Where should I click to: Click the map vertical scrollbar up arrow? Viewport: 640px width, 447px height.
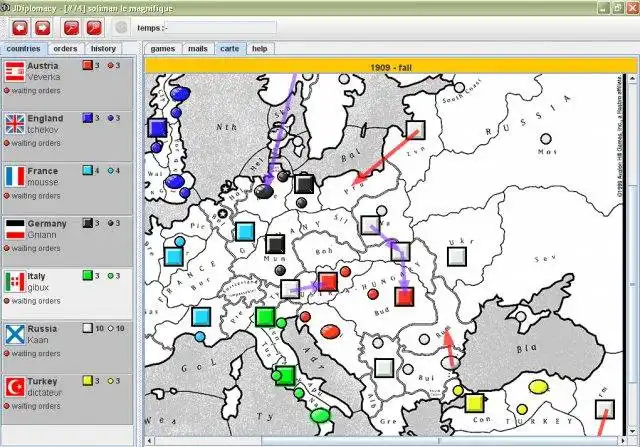tap(632, 78)
